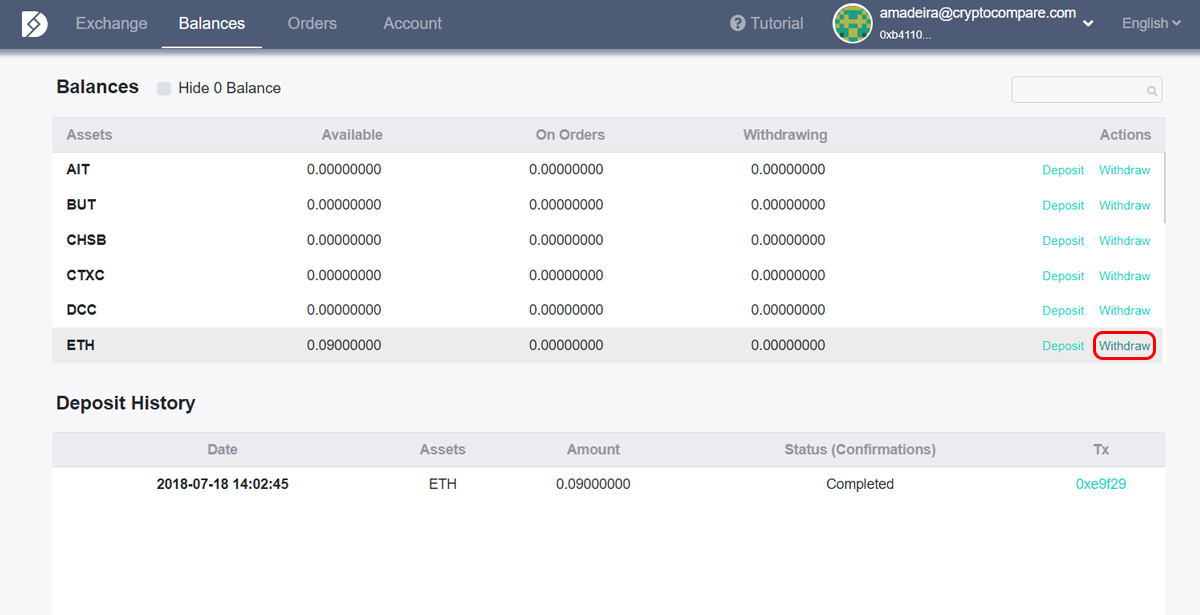Screen dimensions: 1200x615
Task: Click Deposit for BUT
Action: point(1063,205)
